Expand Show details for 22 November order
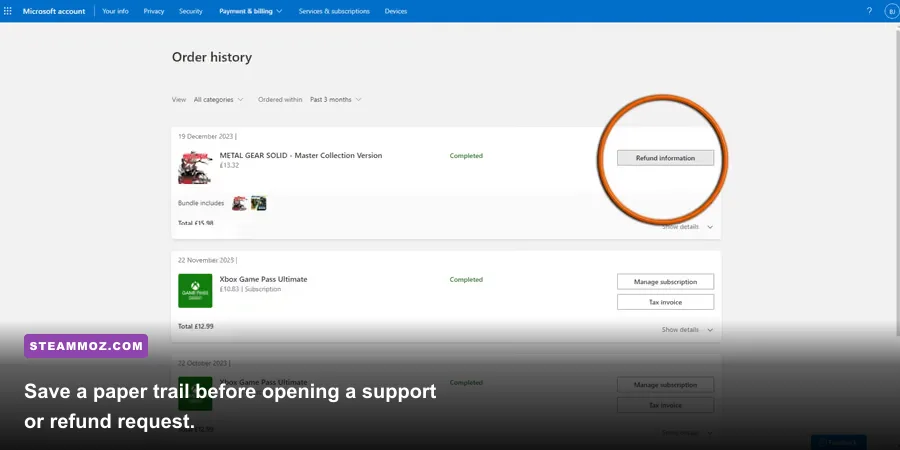The height and width of the screenshot is (450, 900). pos(687,329)
